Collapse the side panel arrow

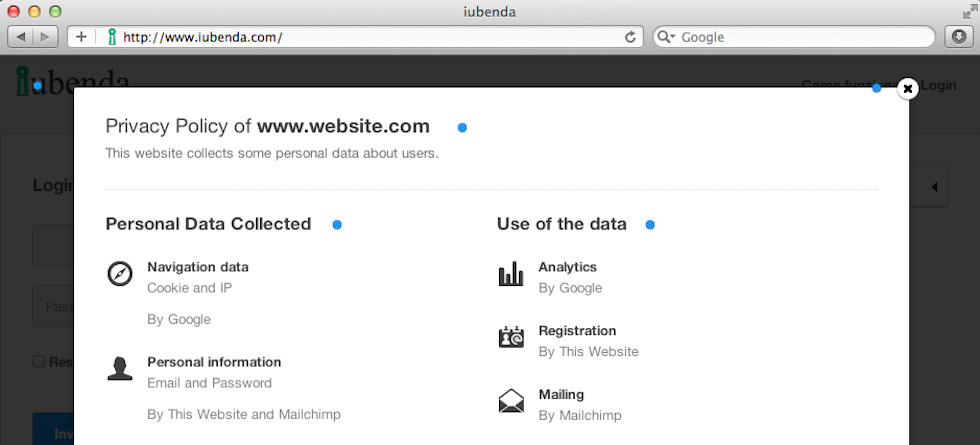pos(933,187)
